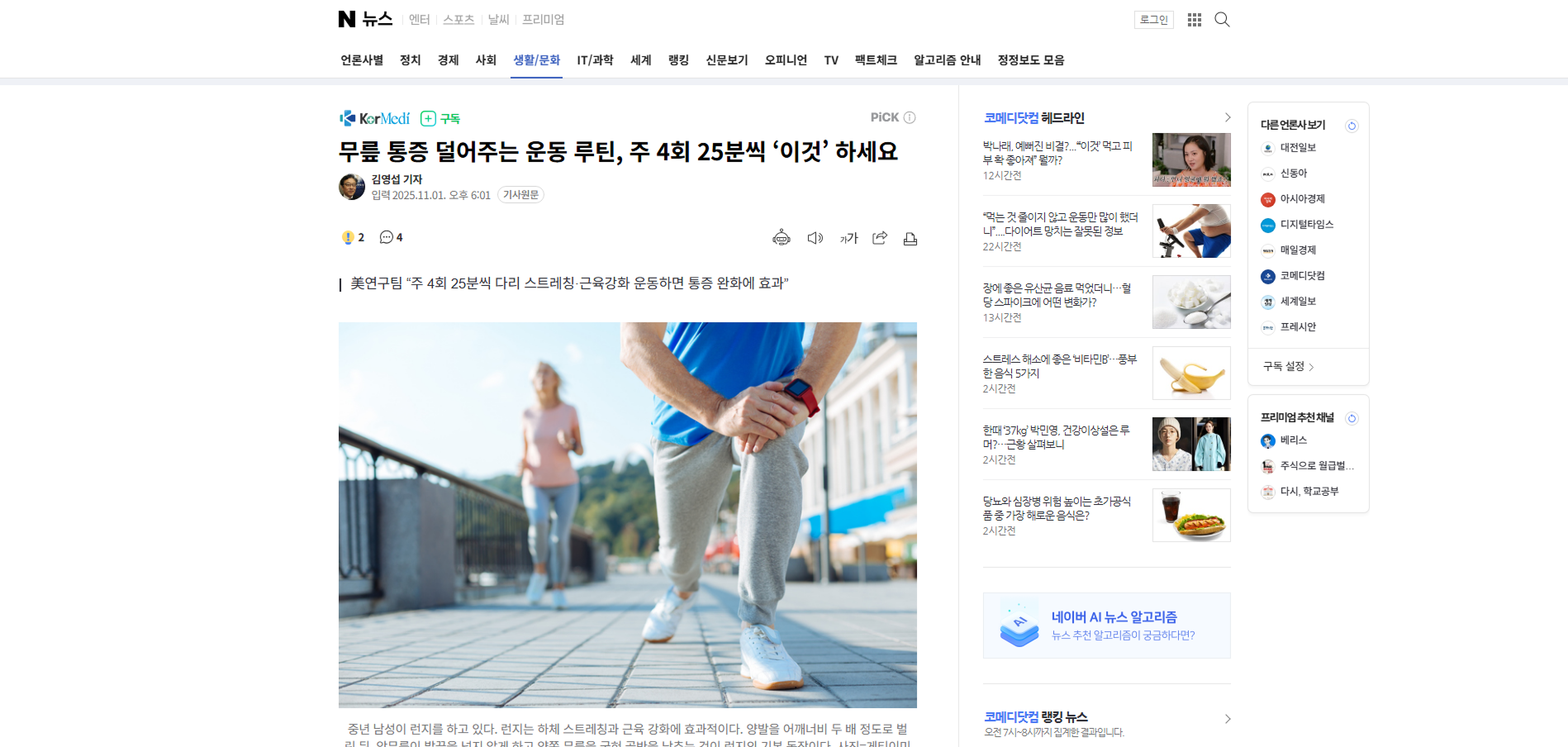This screenshot has height=747, width=1568.
Task: Refresh the 프리미엄 추천 채널 list
Action: (x=1352, y=418)
